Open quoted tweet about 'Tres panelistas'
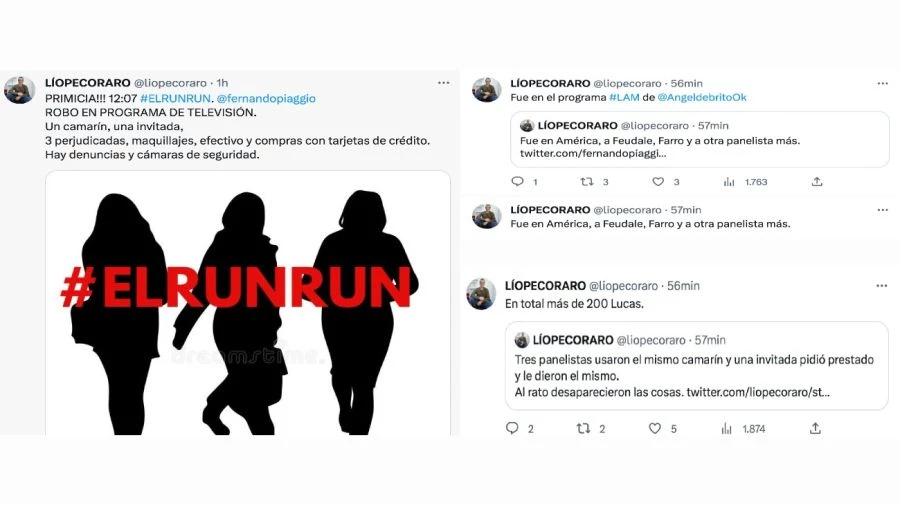900x505 pixels. click(x=697, y=366)
